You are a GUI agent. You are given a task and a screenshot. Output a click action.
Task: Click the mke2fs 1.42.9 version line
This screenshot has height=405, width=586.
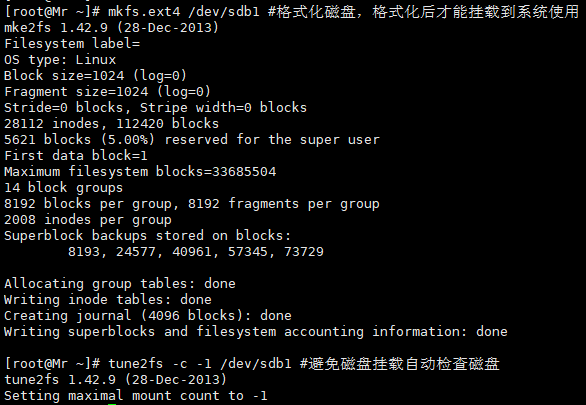111,28
